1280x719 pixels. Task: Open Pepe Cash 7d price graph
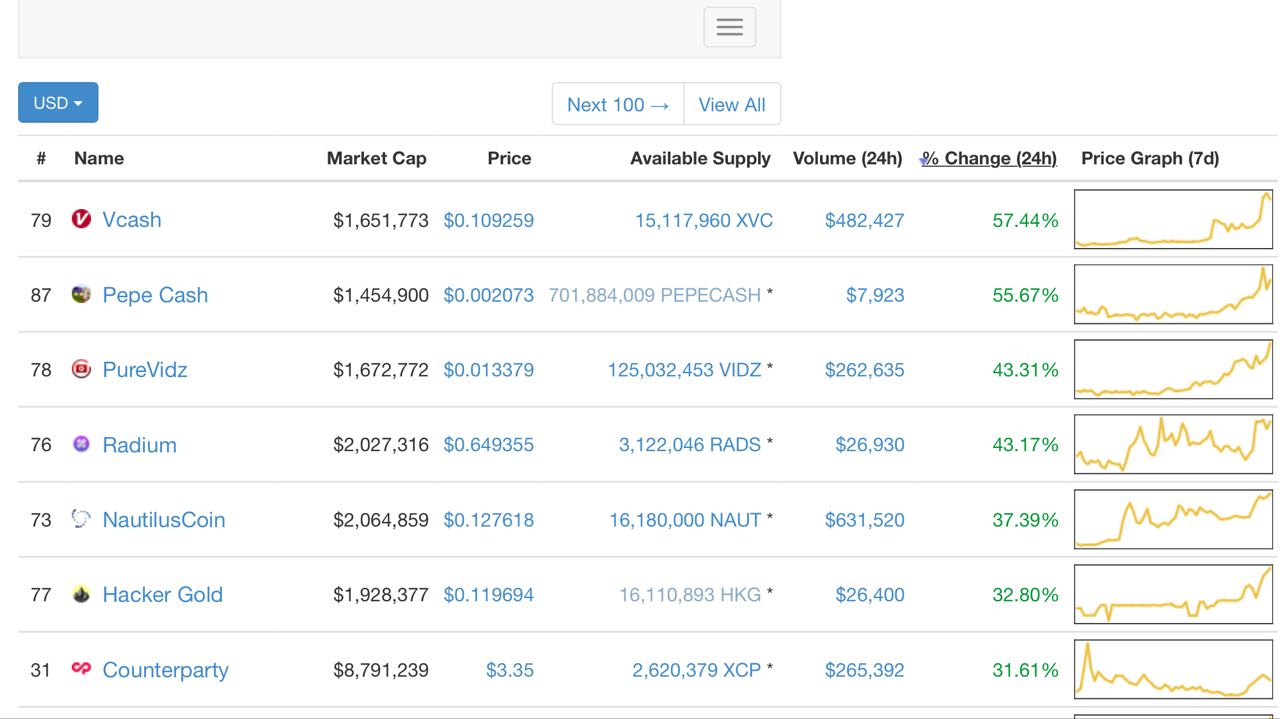1173,294
